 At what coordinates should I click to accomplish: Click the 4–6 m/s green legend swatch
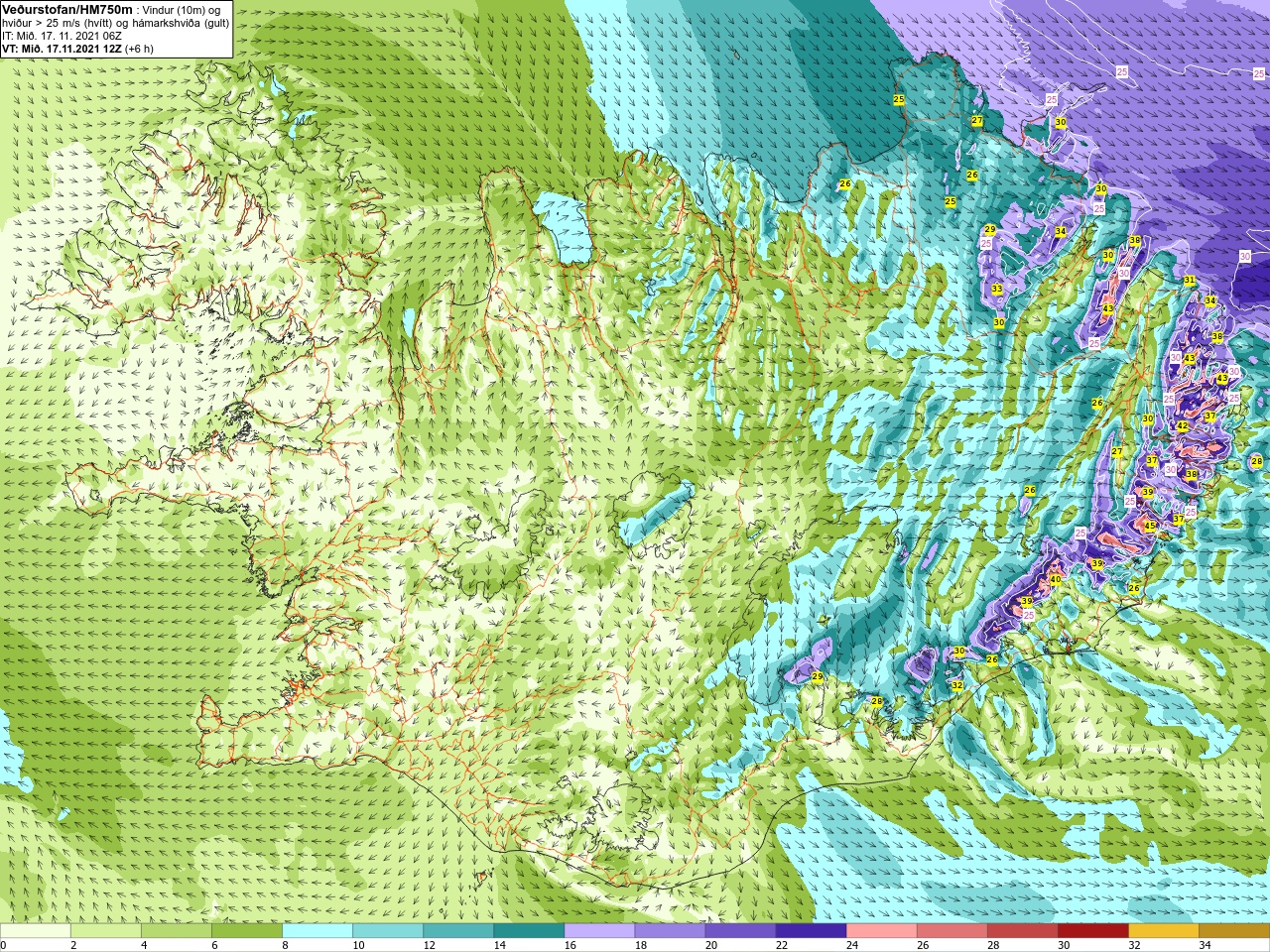(x=177, y=931)
